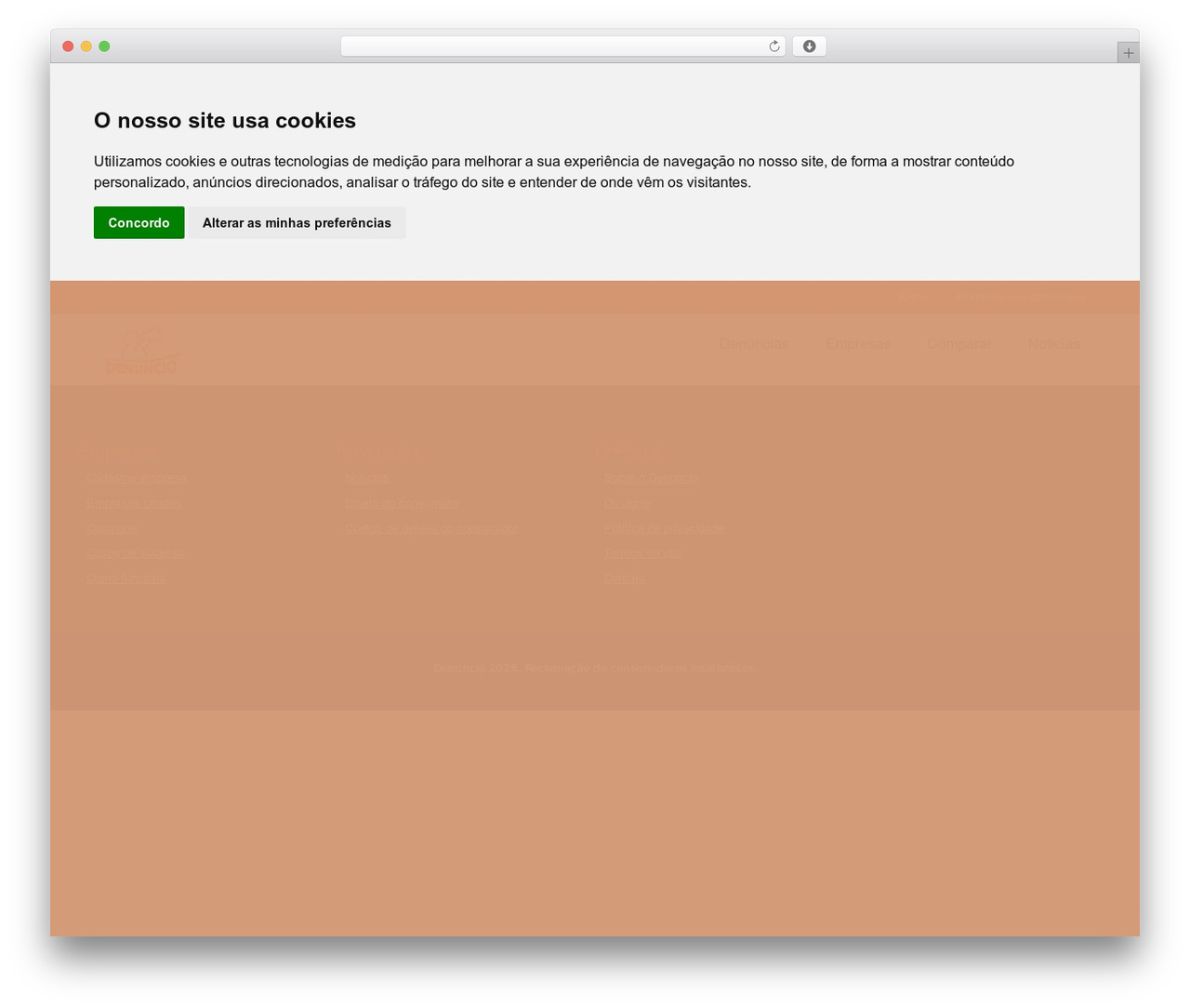Open the Sobre o Denuncio link
Viewport: 1190px width, 1008px height.
point(650,478)
